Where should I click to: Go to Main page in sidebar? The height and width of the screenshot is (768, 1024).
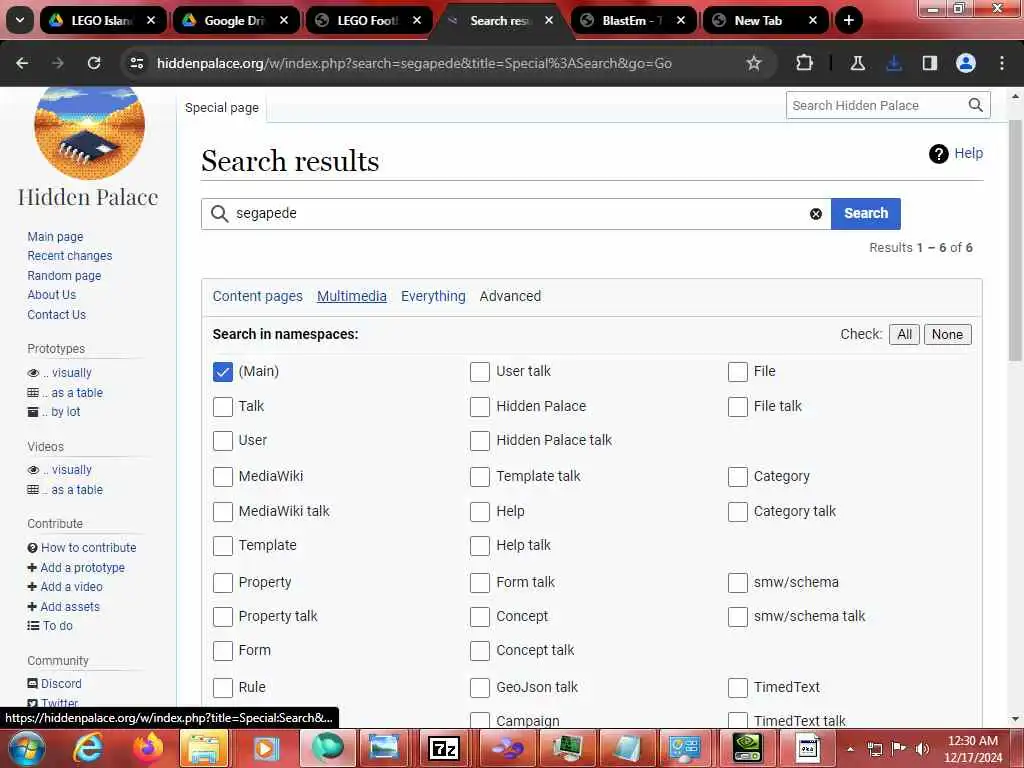point(55,236)
